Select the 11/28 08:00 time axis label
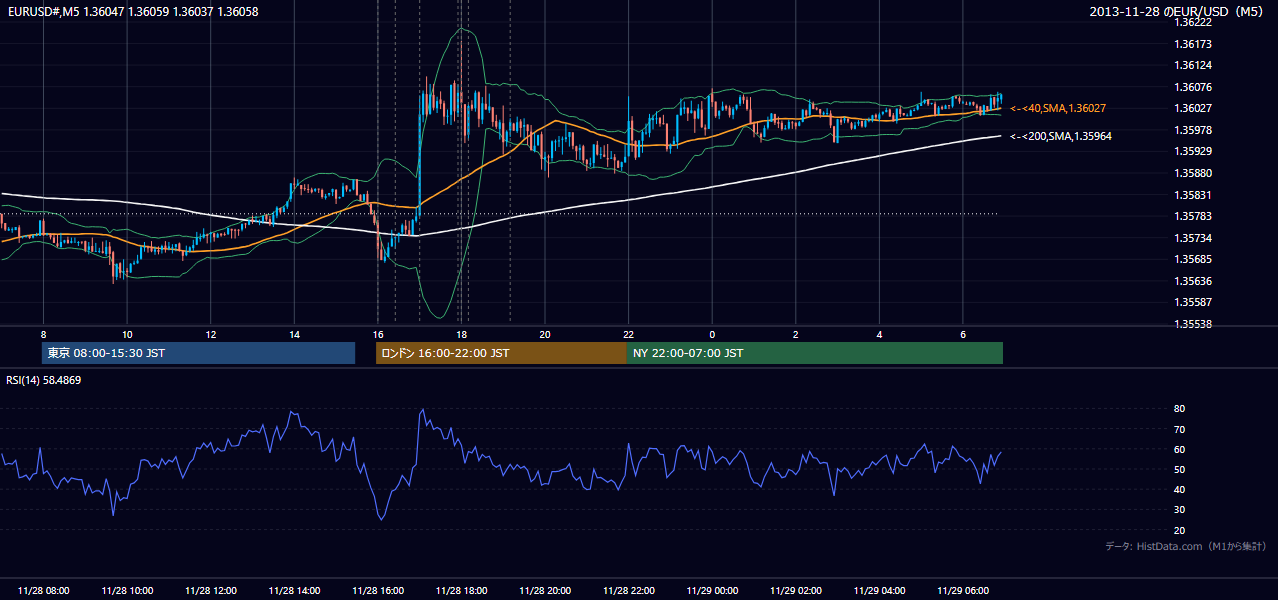The width and height of the screenshot is (1278, 600). pyautogui.click(x=43, y=591)
